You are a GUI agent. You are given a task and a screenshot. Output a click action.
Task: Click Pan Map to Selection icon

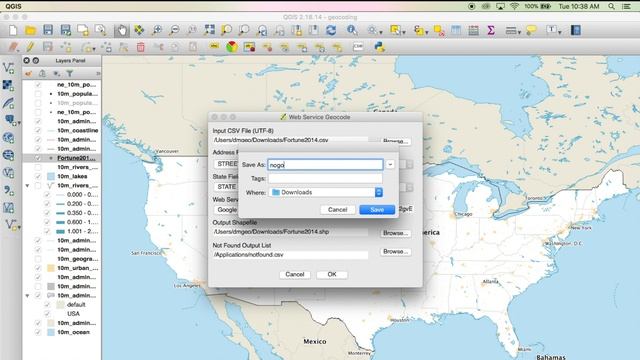[x=139, y=30]
